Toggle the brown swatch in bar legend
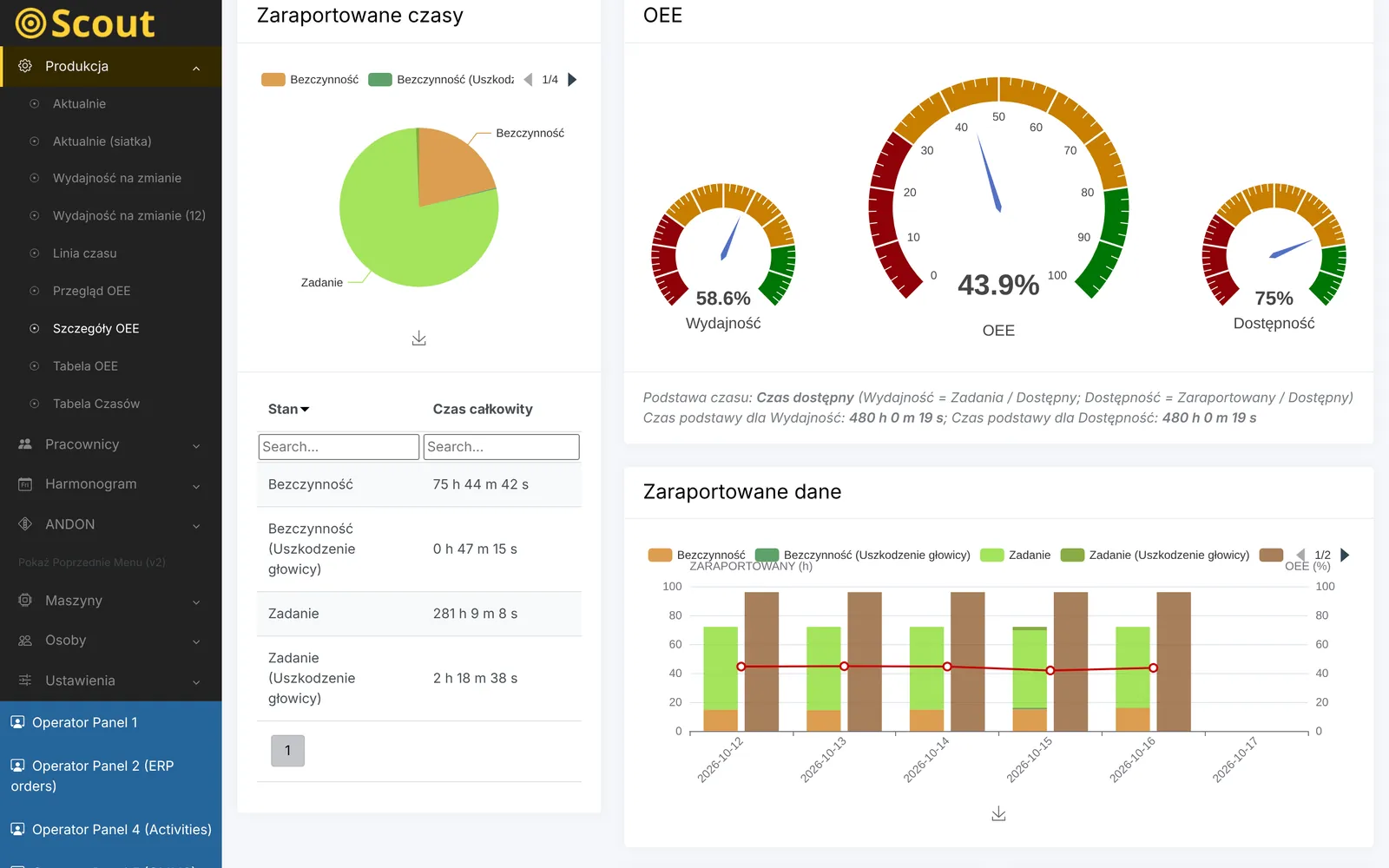Image resolution: width=1389 pixels, height=868 pixels. [1271, 556]
